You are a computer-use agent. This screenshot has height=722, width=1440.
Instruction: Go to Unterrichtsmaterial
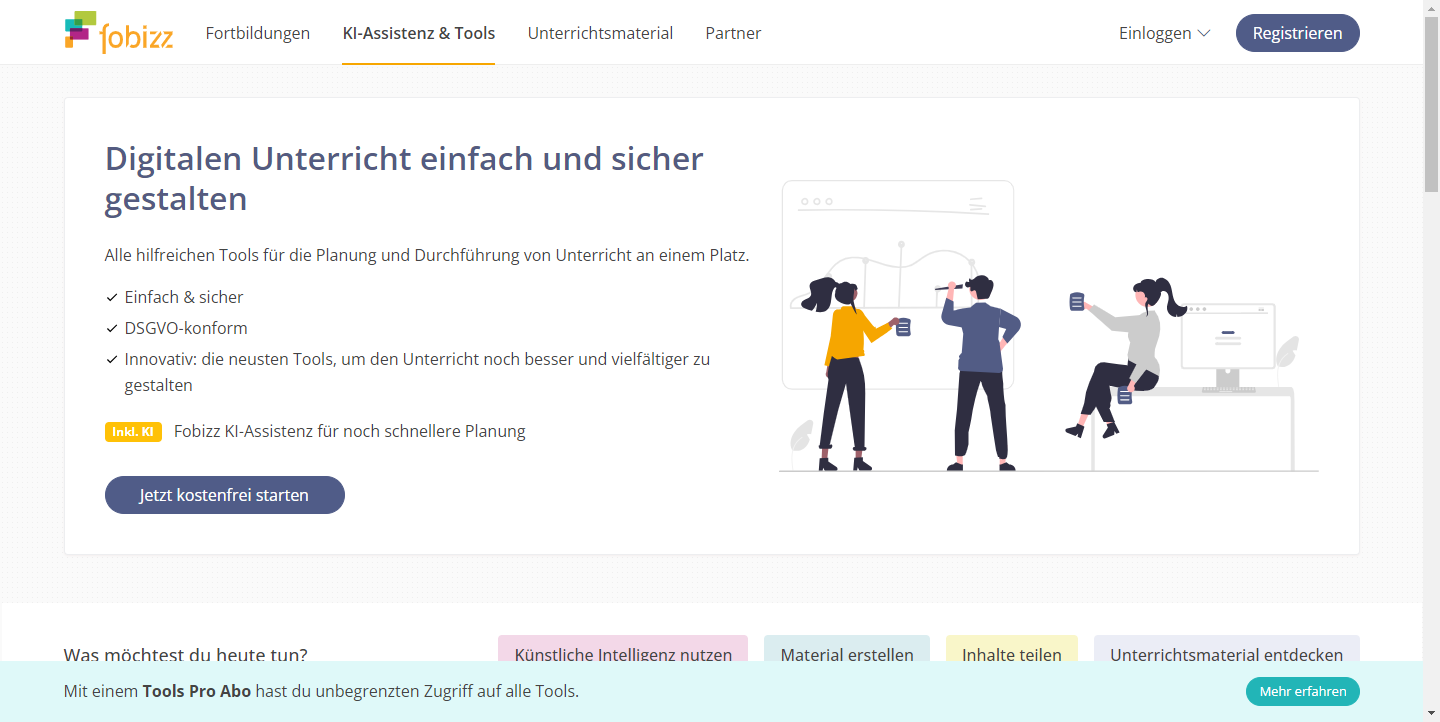click(600, 33)
